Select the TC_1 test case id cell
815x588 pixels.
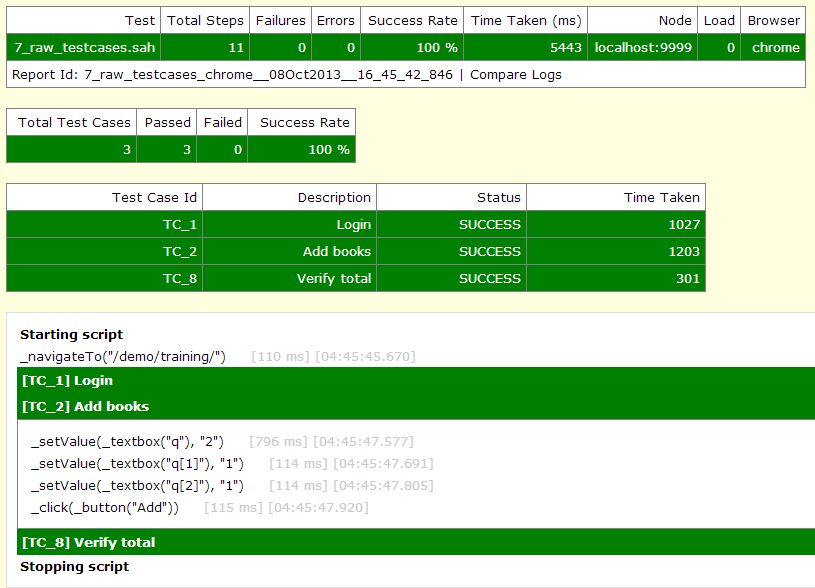tap(180, 225)
